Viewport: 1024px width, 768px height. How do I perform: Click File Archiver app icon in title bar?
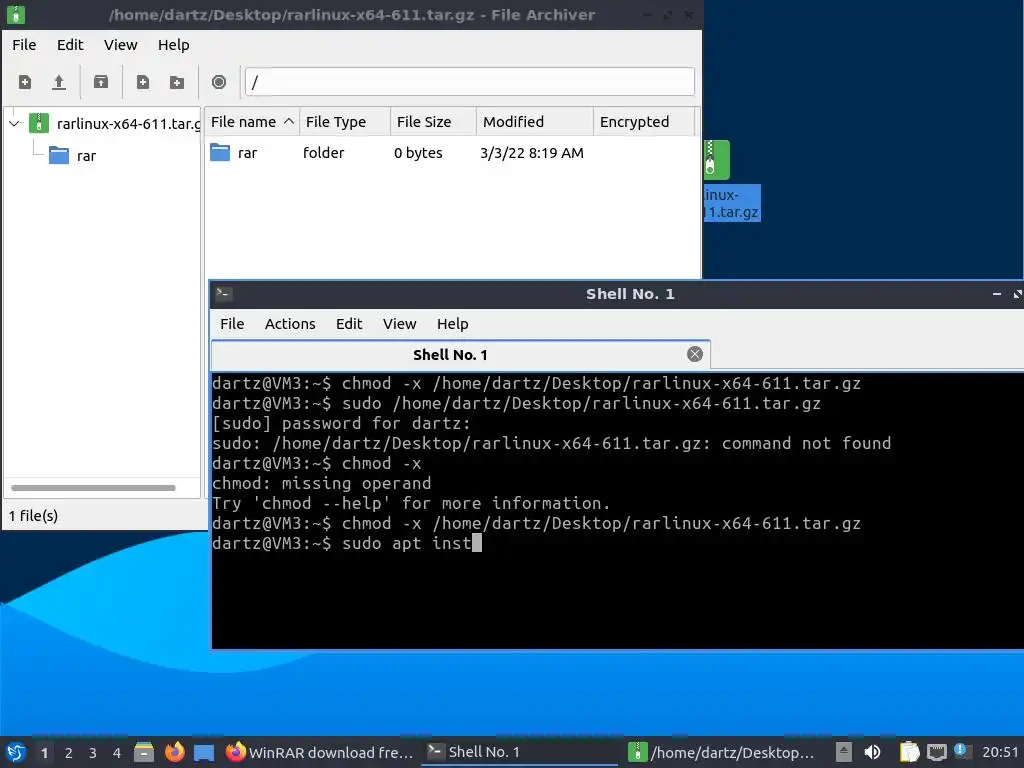point(16,14)
